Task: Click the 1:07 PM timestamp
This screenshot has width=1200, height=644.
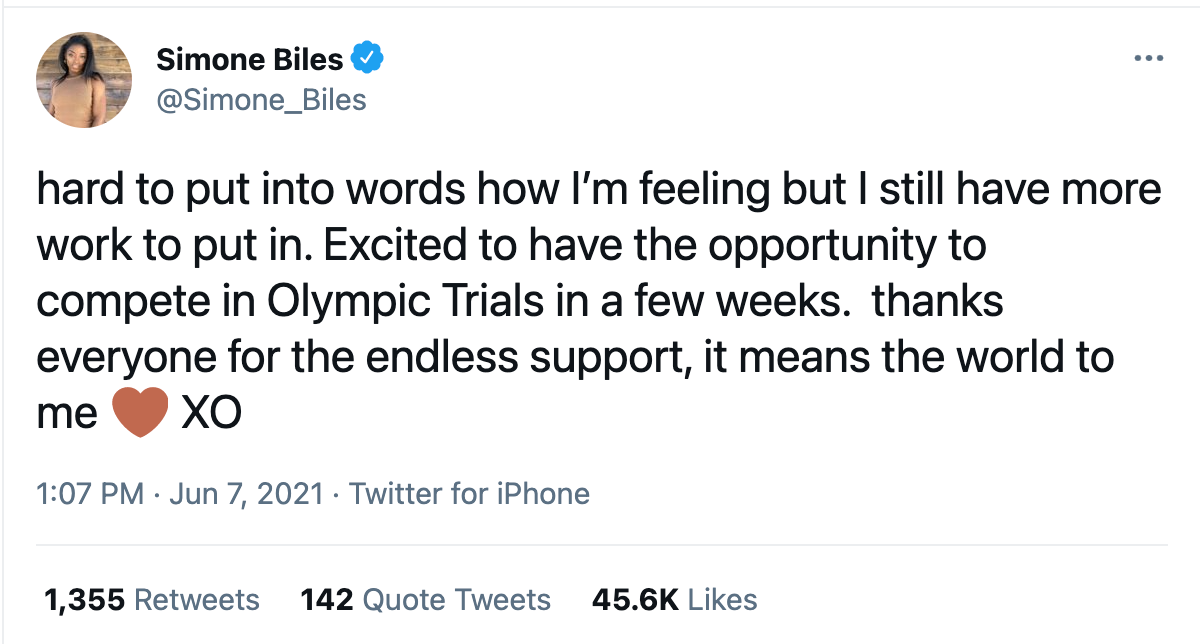Action: tap(90, 493)
